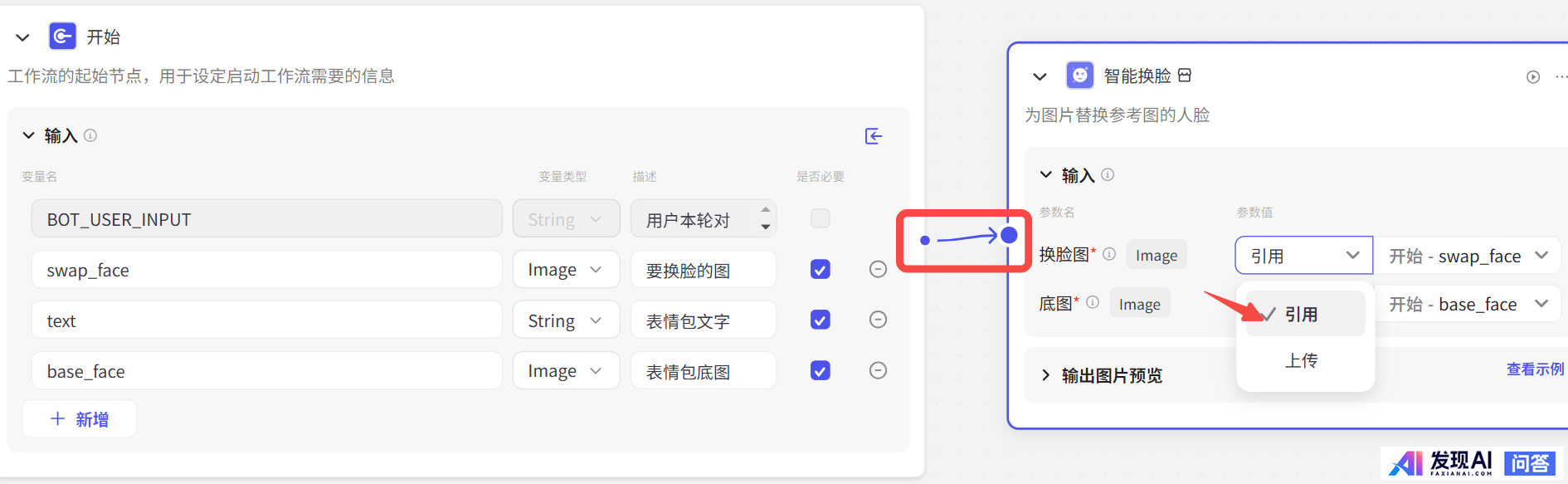Screen dimensions: 1568x484
Task: Click info icon beside 换脸图 parameter
Action: tap(1109, 254)
